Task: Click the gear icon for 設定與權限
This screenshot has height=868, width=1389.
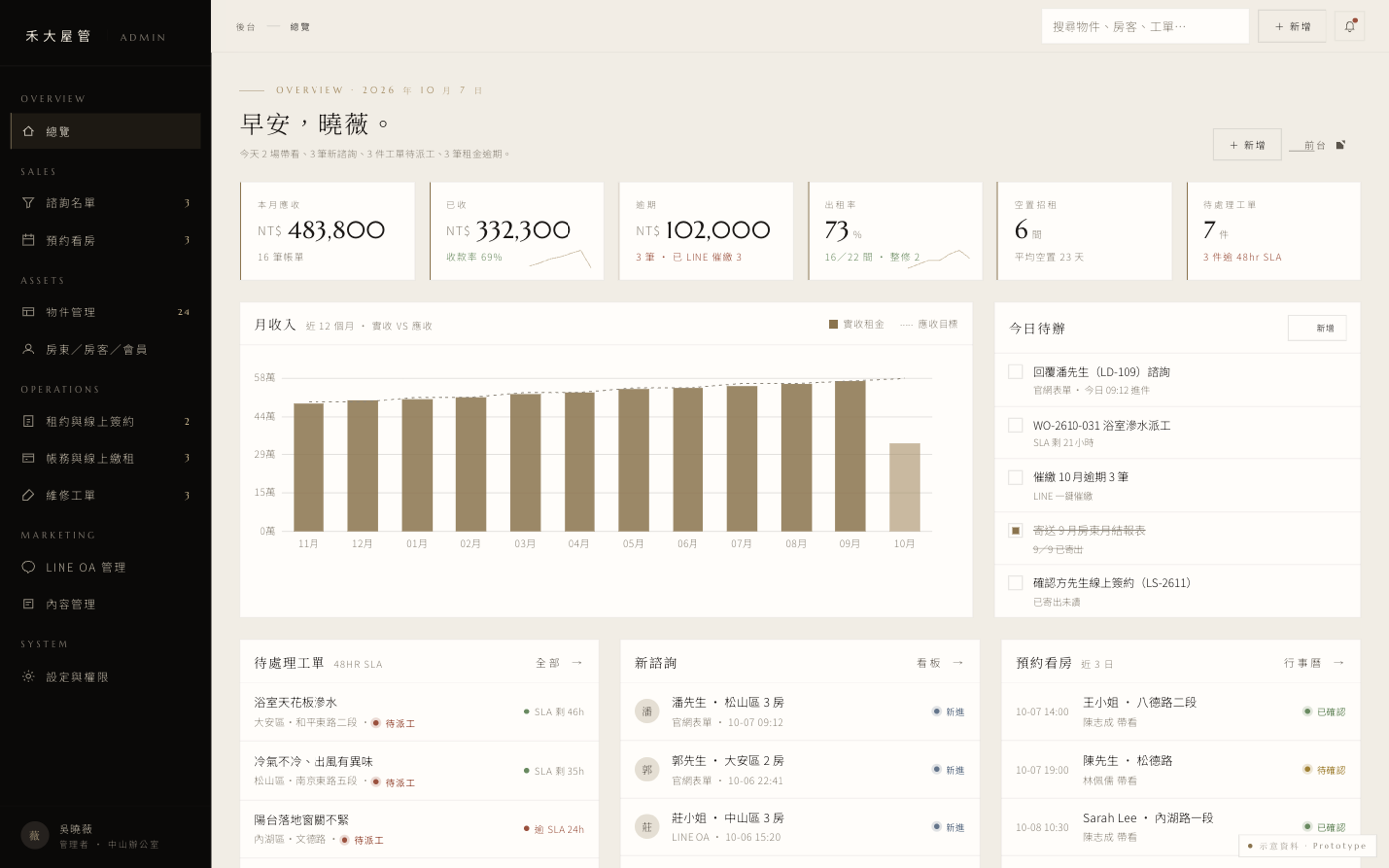Action: (28, 677)
